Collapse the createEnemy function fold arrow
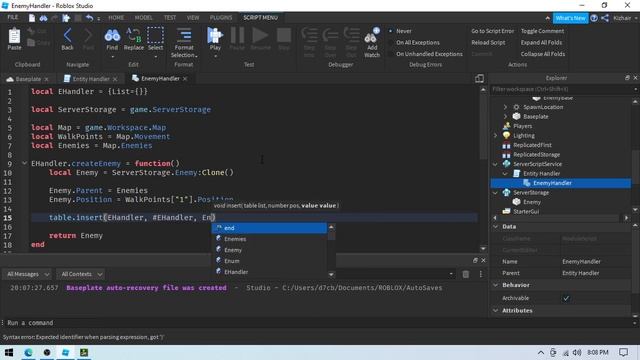The width and height of the screenshot is (640, 360). tap(24, 163)
